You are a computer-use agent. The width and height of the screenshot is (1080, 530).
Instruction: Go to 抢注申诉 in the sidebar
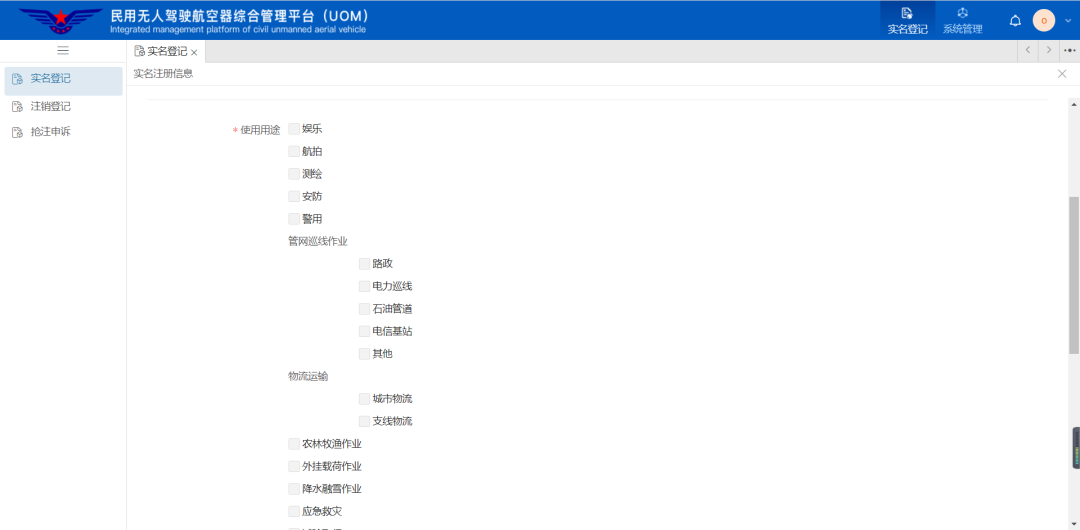click(x=50, y=132)
